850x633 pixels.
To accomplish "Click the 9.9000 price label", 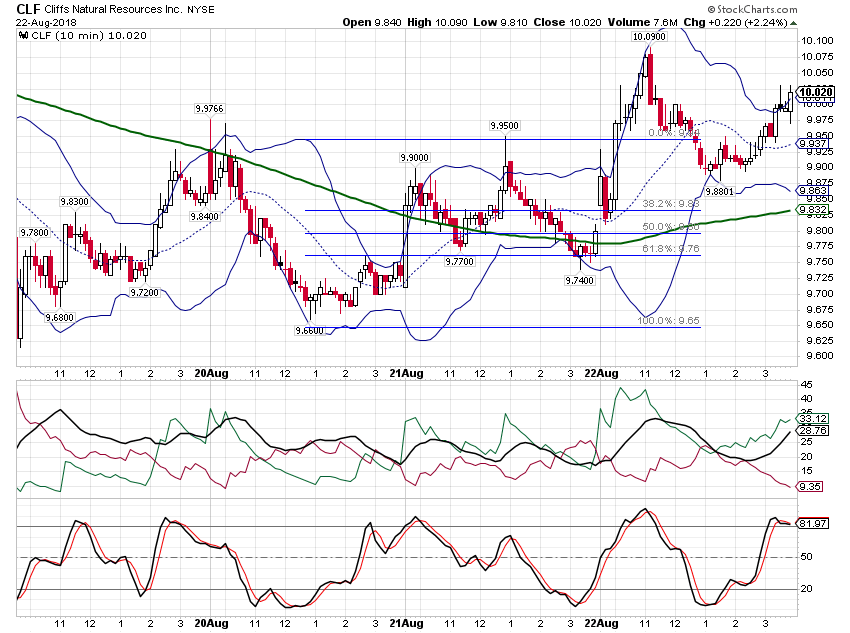I will (x=415, y=158).
